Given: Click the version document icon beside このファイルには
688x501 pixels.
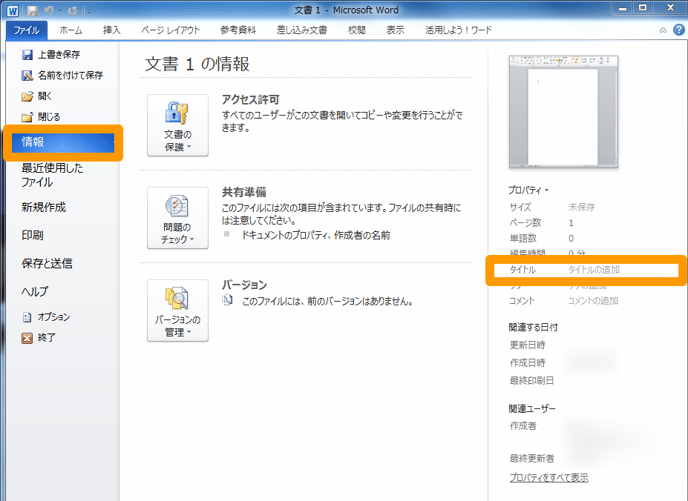Looking at the screenshot, I should click(227, 300).
